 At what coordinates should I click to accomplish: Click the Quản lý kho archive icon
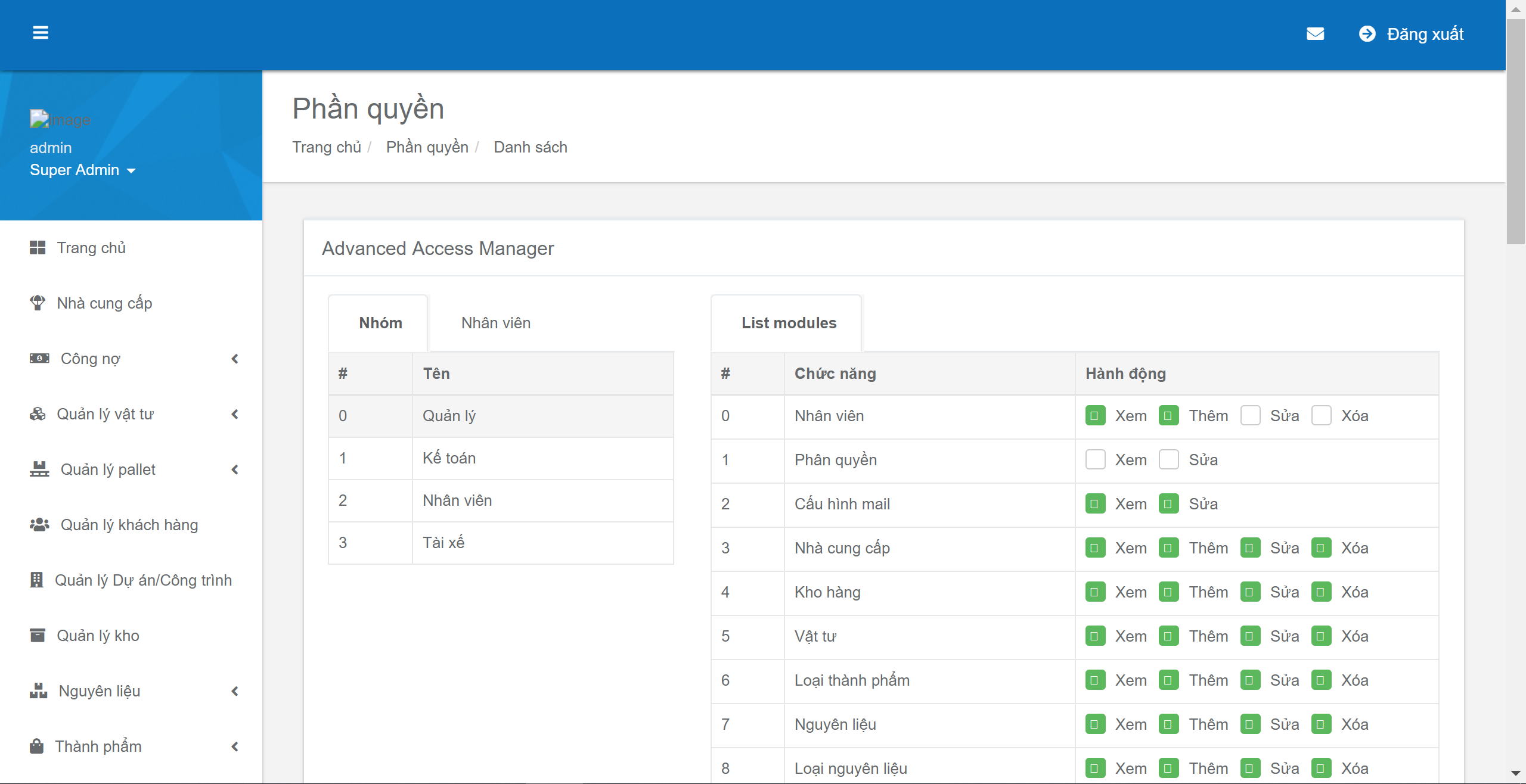(x=38, y=636)
